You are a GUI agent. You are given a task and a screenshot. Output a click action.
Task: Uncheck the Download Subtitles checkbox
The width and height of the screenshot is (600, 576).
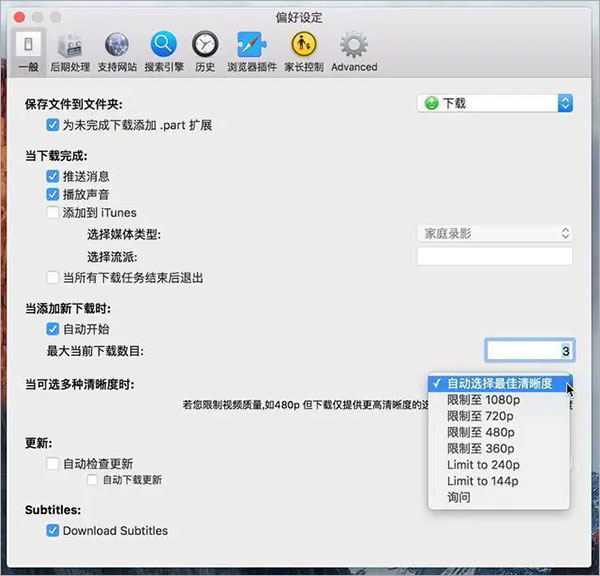pos(53,530)
